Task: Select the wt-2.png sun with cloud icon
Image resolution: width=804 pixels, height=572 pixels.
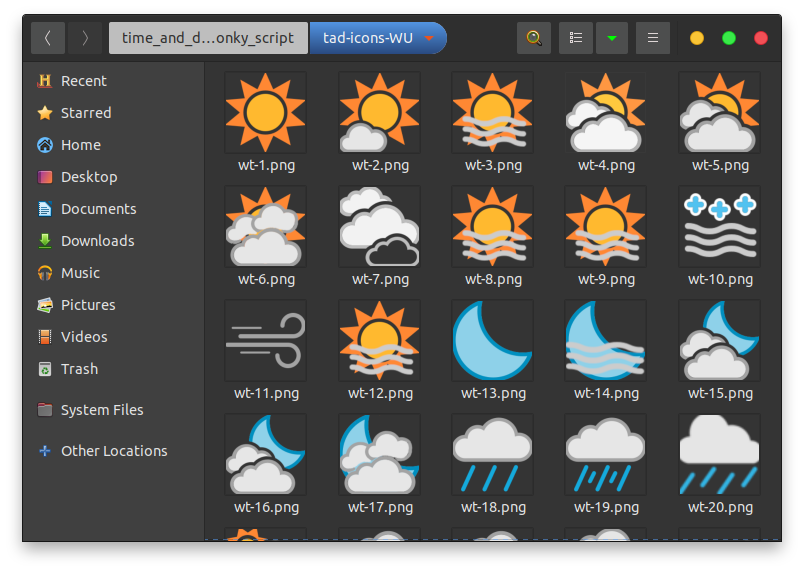Action: tap(379, 113)
